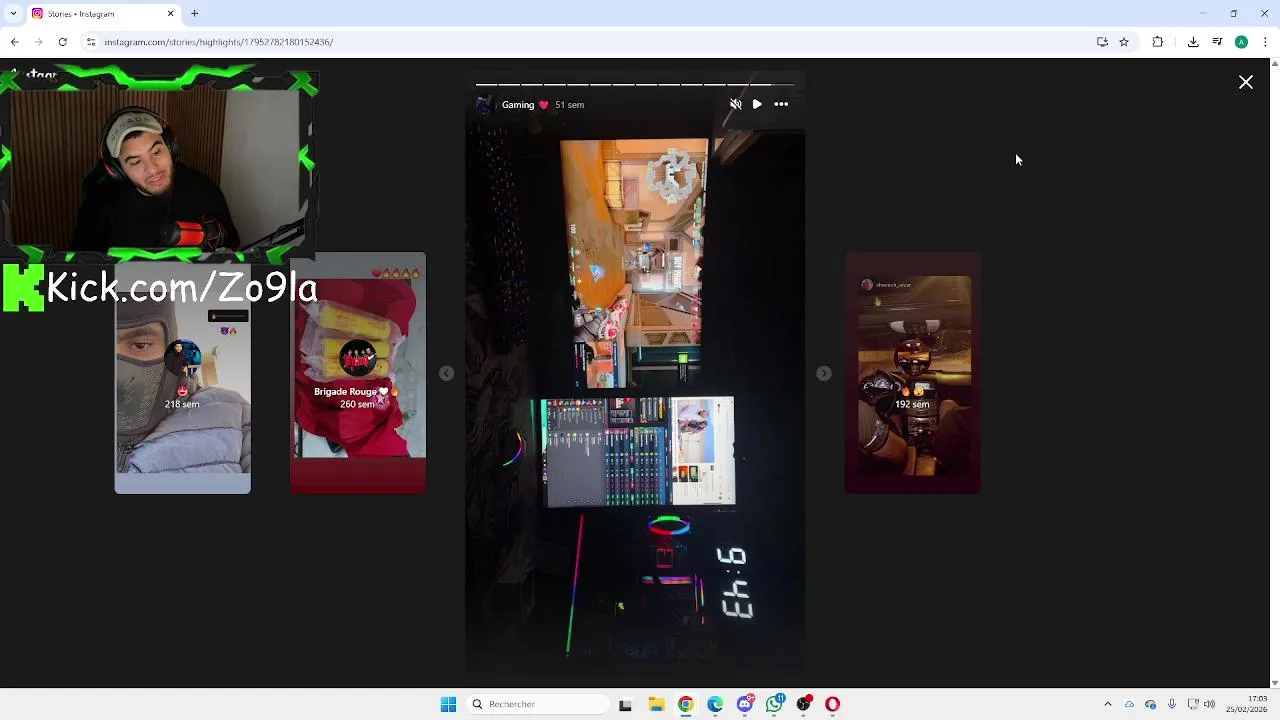The width and height of the screenshot is (1280, 720).
Task: Advance to the next story with the right arrow
Action: coord(824,373)
